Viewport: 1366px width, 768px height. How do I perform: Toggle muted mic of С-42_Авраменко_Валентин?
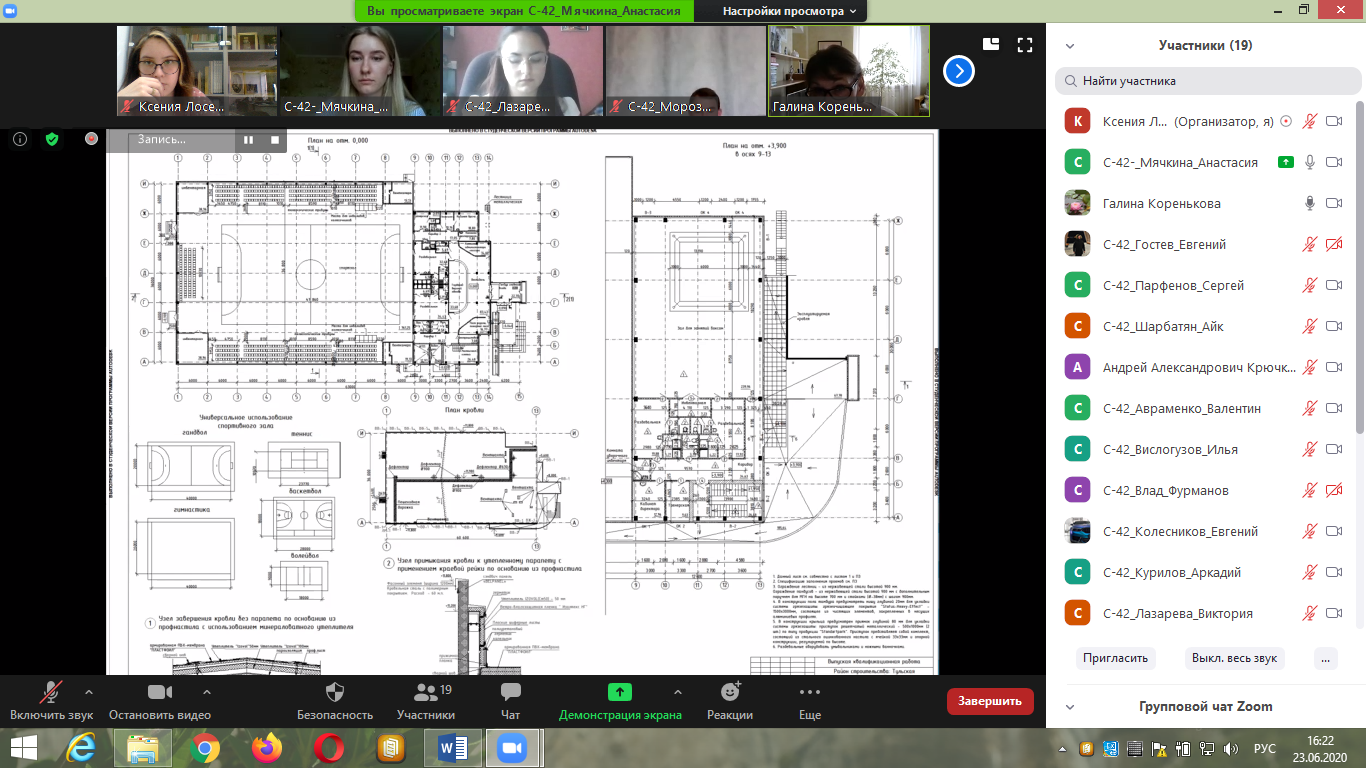pyautogui.click(x=1309, y=408)
